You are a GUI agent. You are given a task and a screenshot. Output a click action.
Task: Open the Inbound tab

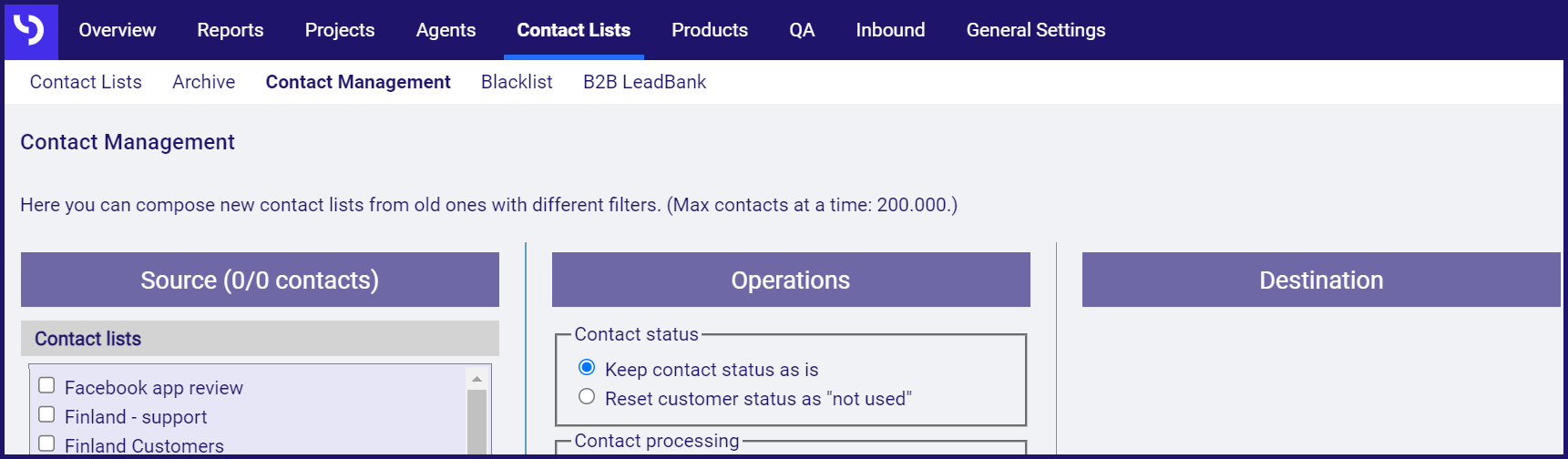point(890,30)
